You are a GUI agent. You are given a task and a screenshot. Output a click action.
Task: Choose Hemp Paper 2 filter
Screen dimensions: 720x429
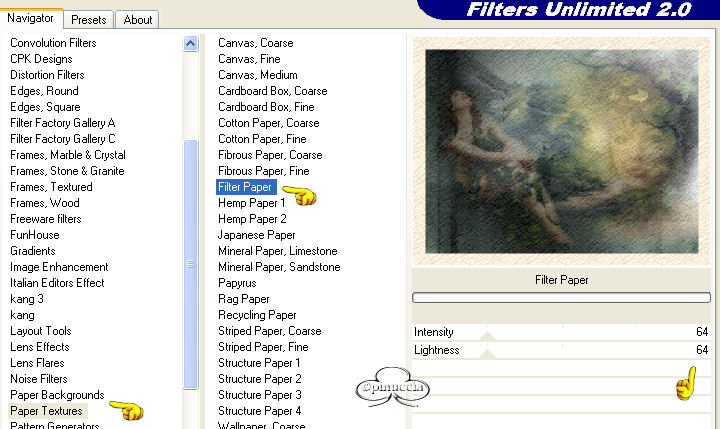(252, 219)
